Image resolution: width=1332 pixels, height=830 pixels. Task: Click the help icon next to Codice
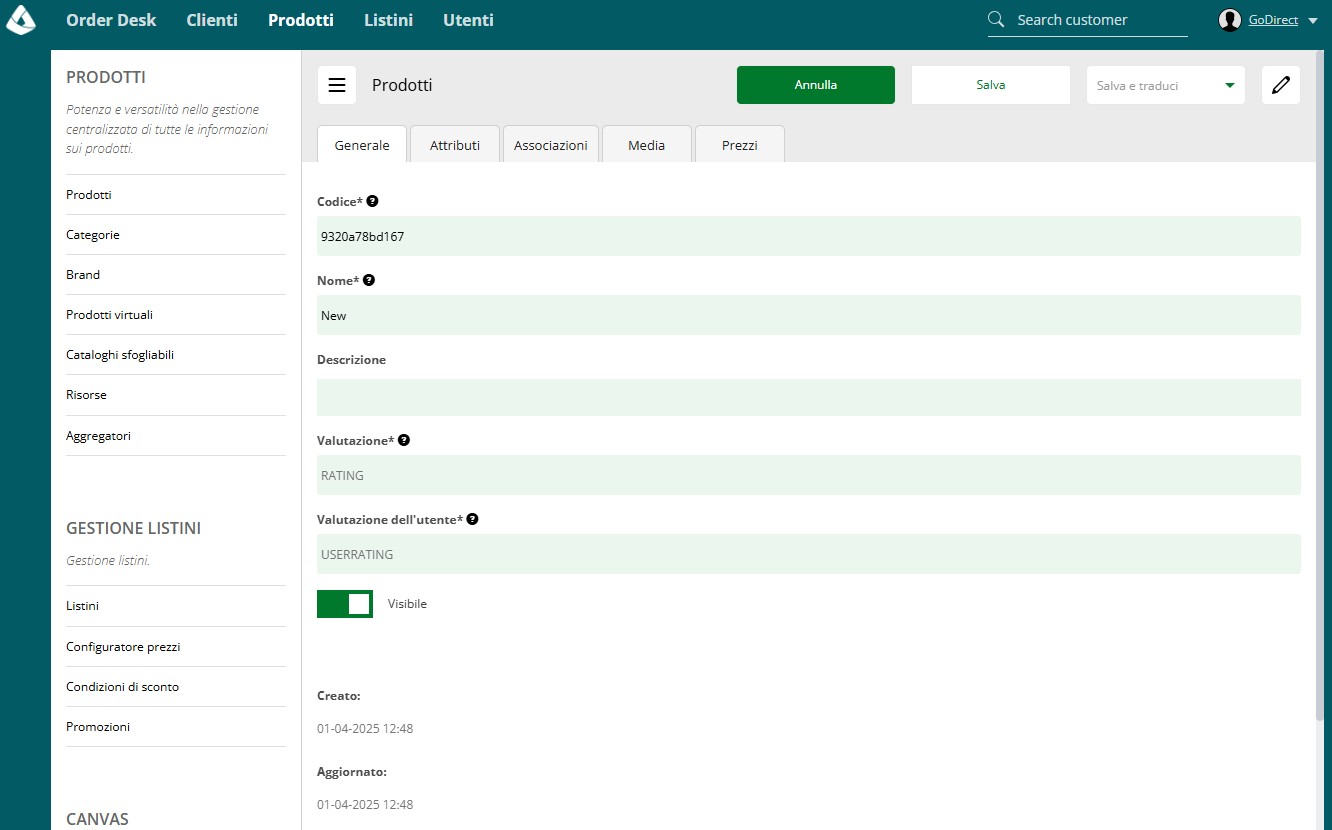pos(372,201)
